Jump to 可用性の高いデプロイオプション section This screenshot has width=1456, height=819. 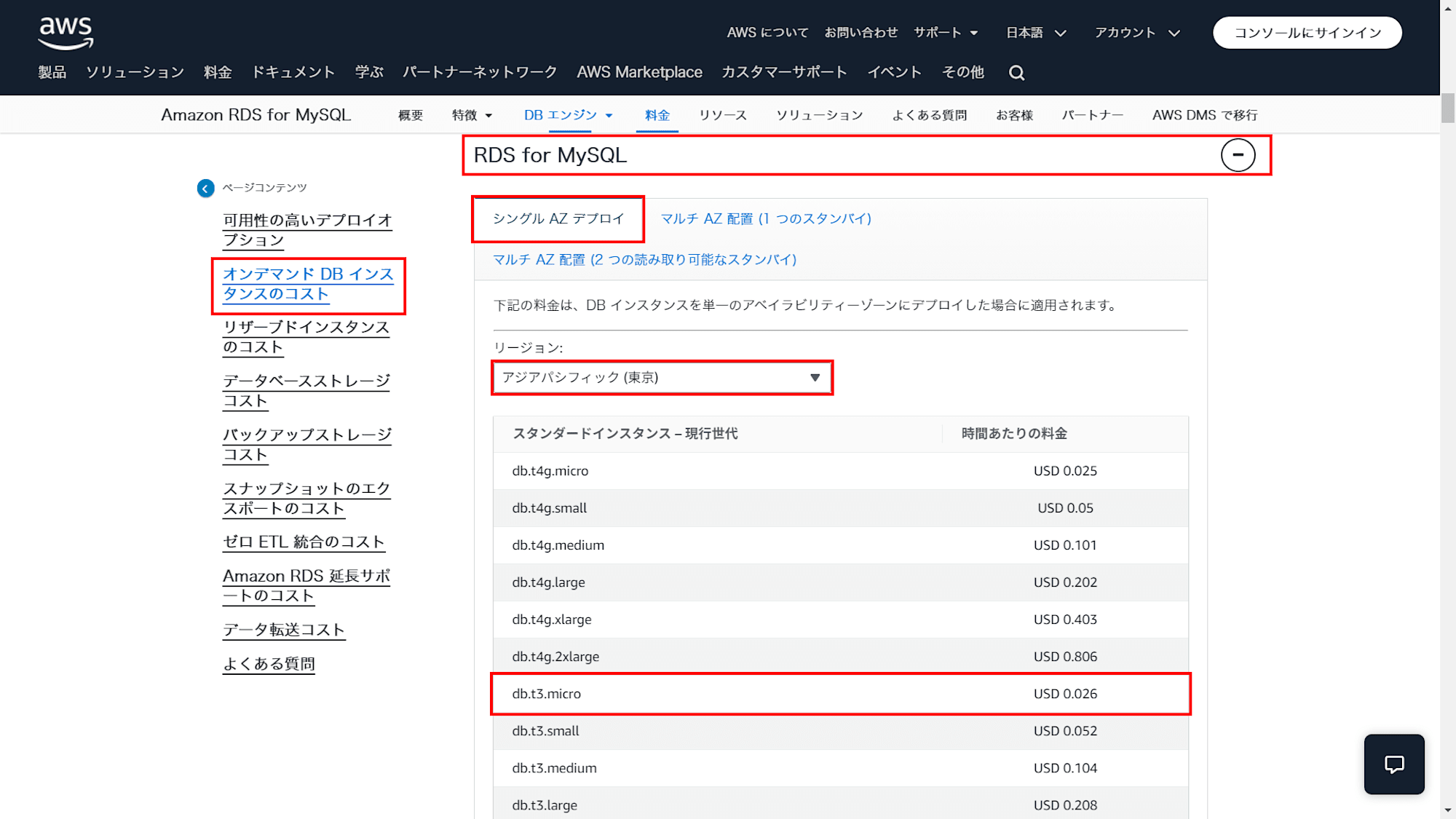click(x=307, y=230)
